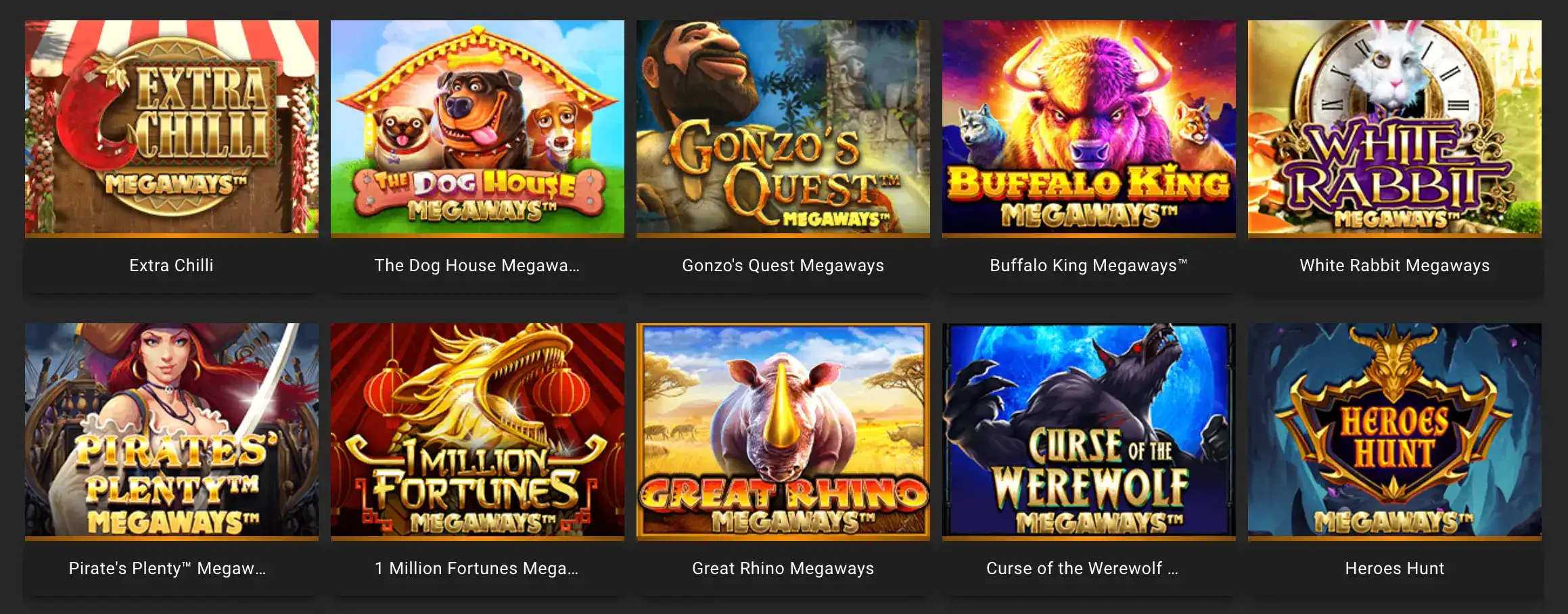The image size is (1568, 614).
Task: Open the Pirates' Plenty Megaways thumbnail
Action: point(172,430)
